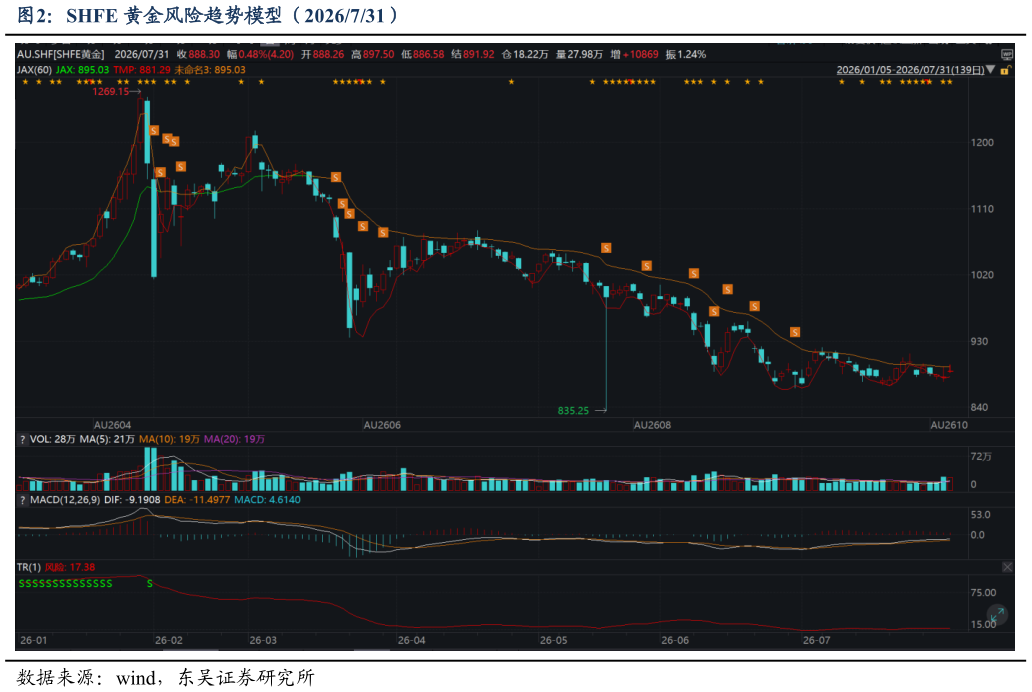Click the red 风险: 17.38 readout
The height and width of the screenshot is (692, 1032).
coord(70,567)
